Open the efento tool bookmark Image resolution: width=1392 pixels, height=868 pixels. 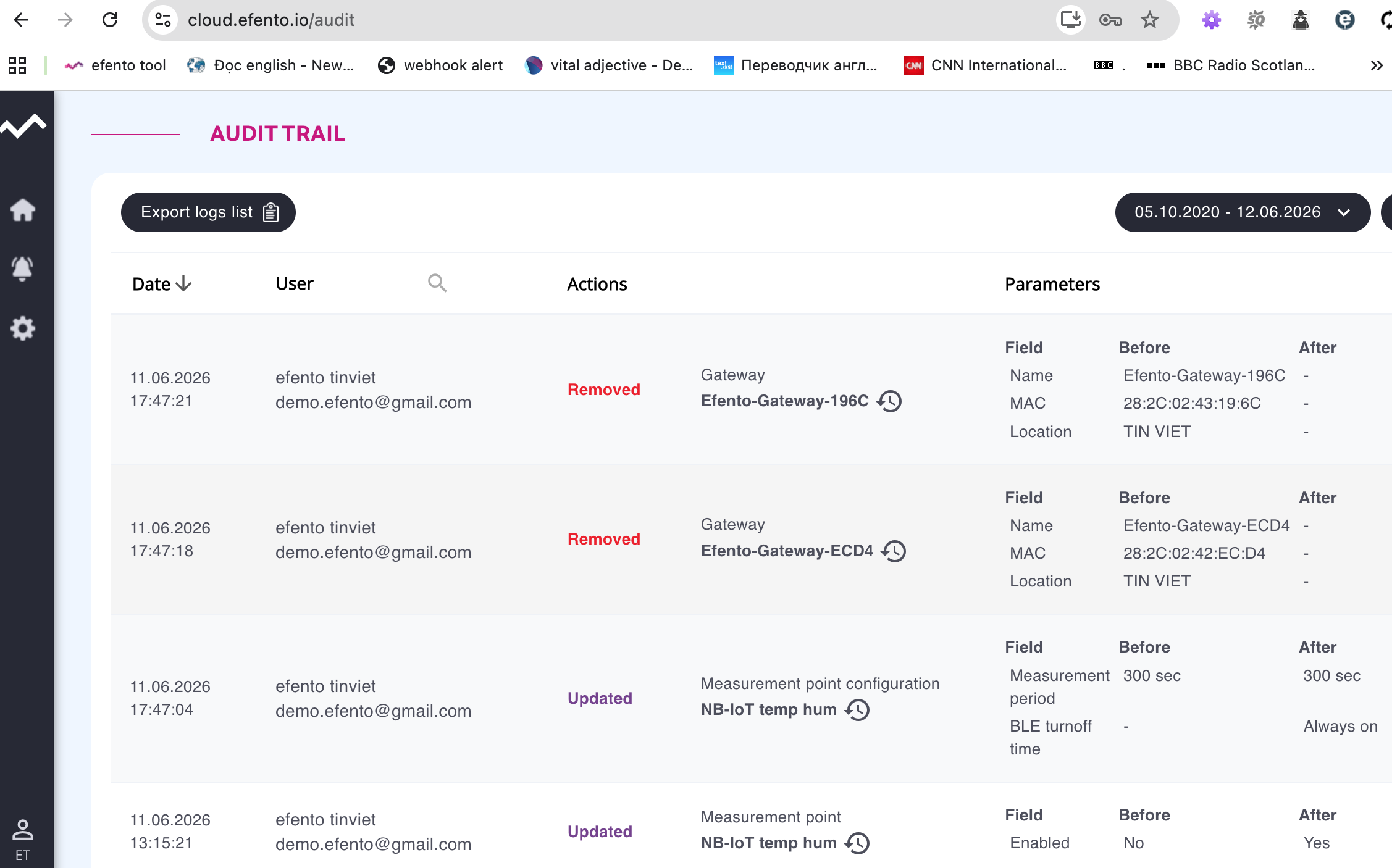(x=115, y=65)
